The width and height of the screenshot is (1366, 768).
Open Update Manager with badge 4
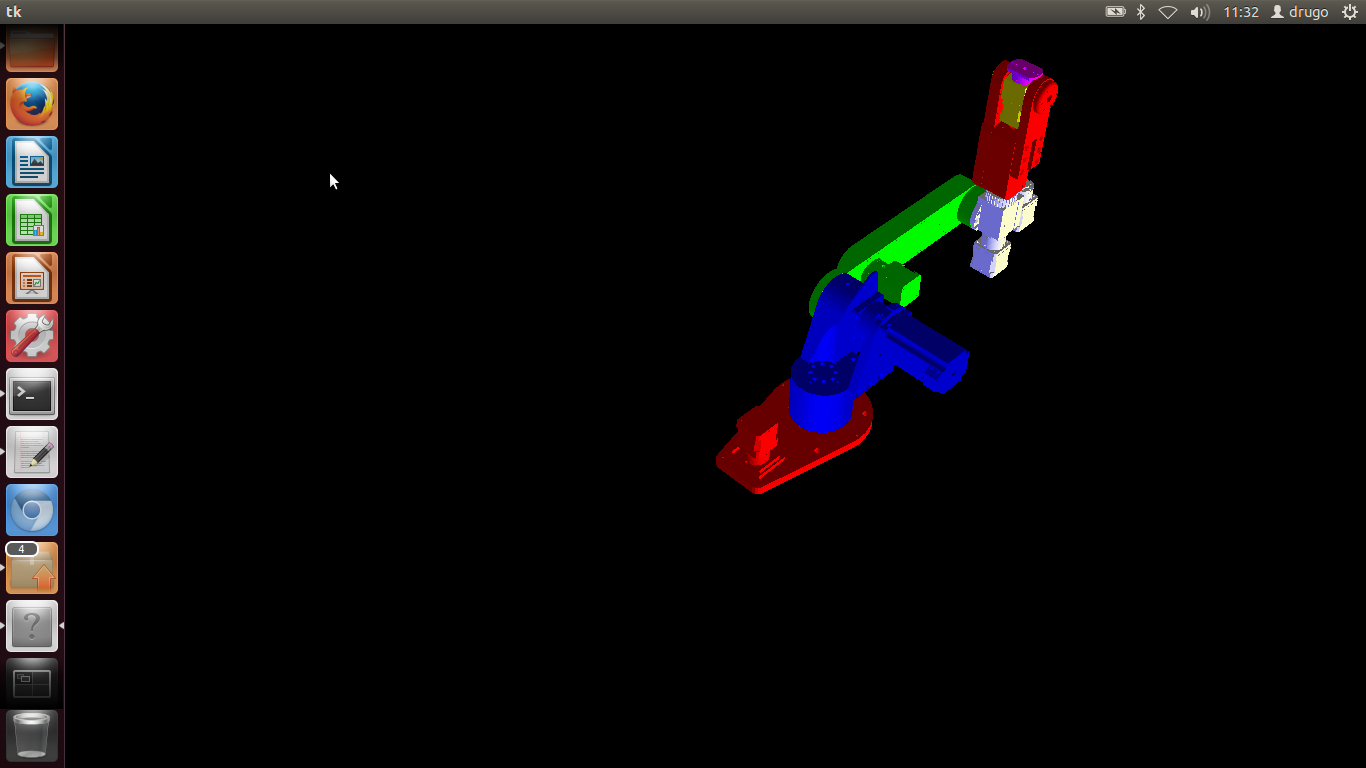[32, 568]
